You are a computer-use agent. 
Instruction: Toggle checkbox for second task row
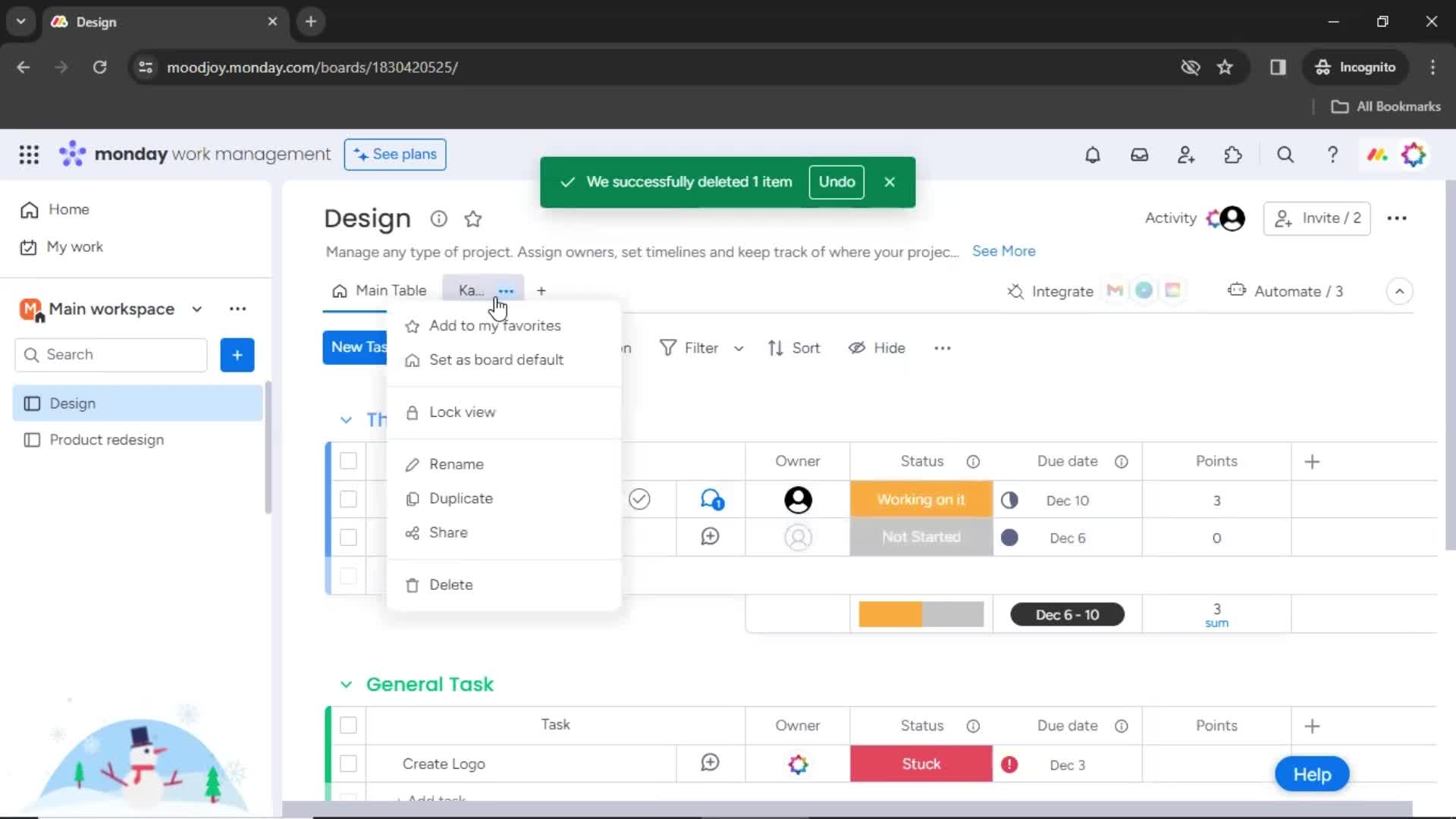click(349, 538)
